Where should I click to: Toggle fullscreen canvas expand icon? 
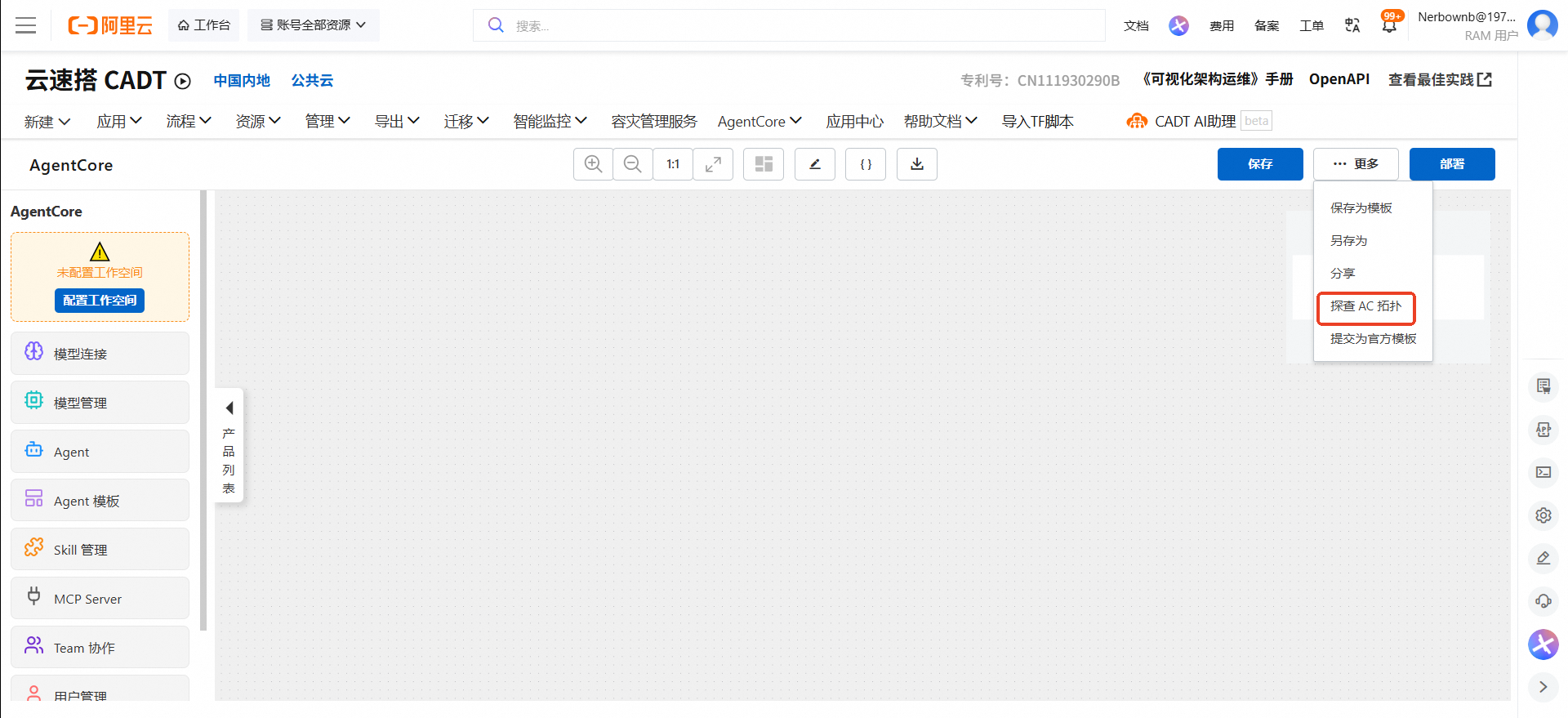pos(713,164)
